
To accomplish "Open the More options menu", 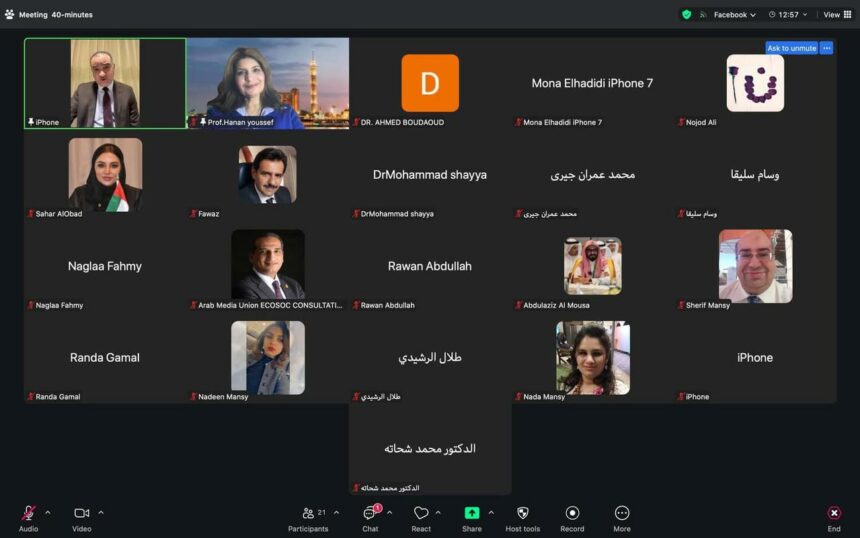I will click(622, 514).
